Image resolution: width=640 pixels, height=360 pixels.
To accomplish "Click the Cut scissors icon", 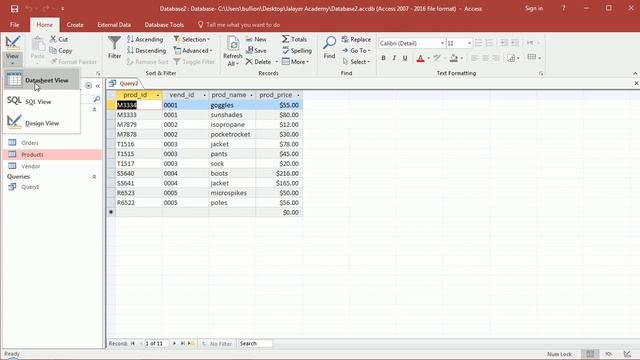I will point(53,39).
